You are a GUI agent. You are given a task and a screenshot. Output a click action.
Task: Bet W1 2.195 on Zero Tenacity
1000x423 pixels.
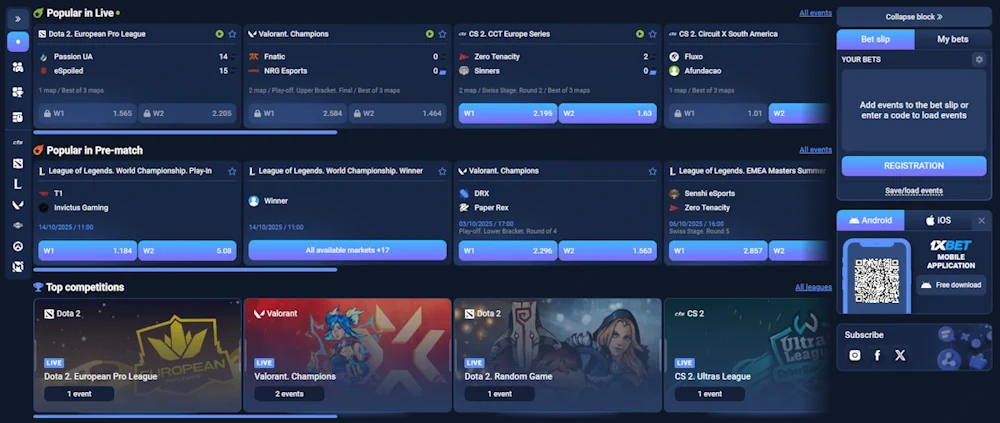pyautogui.click(x=508, y=114)
